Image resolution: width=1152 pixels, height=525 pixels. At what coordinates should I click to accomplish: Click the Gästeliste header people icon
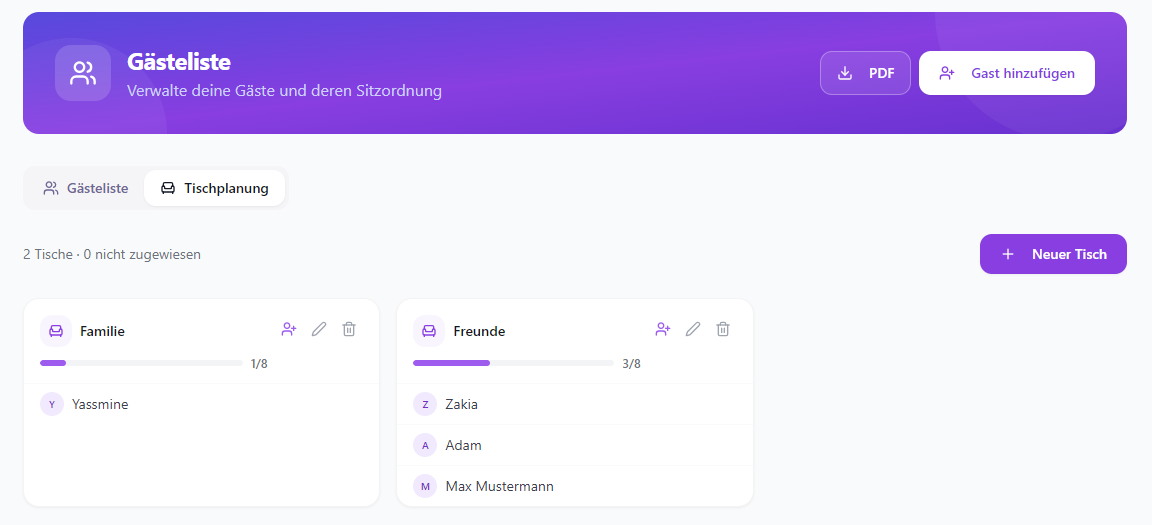pyautogui.click(x=83, y=73)
